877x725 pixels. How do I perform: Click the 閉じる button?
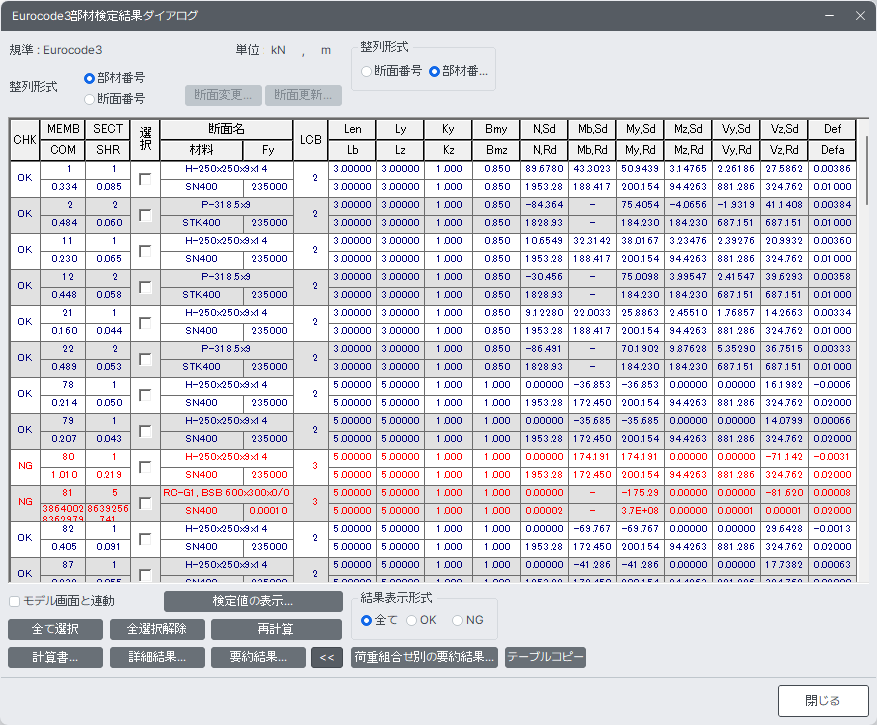(823, 700)
